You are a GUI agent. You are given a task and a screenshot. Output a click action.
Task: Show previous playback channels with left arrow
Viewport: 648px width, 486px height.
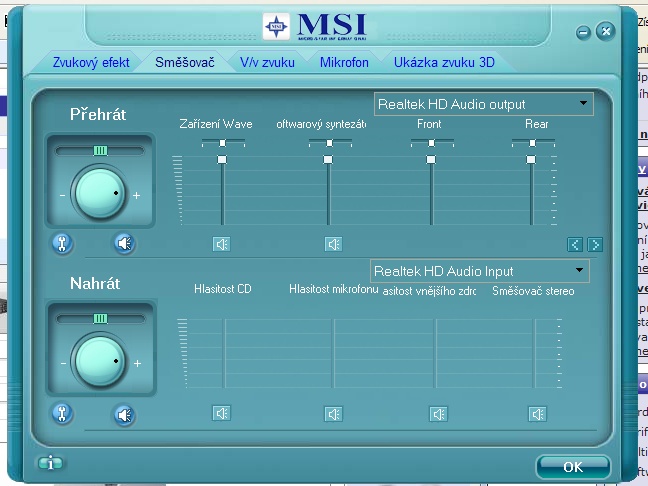(x=575, y=245)
